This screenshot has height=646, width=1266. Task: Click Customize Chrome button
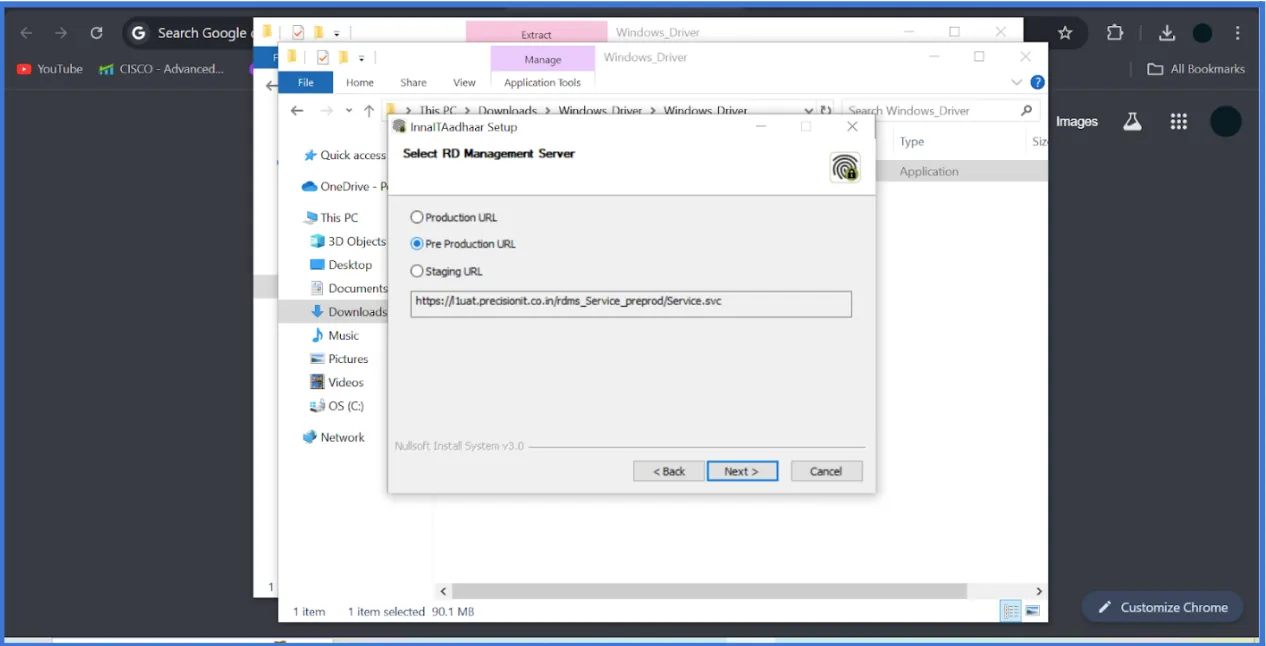1163,607
